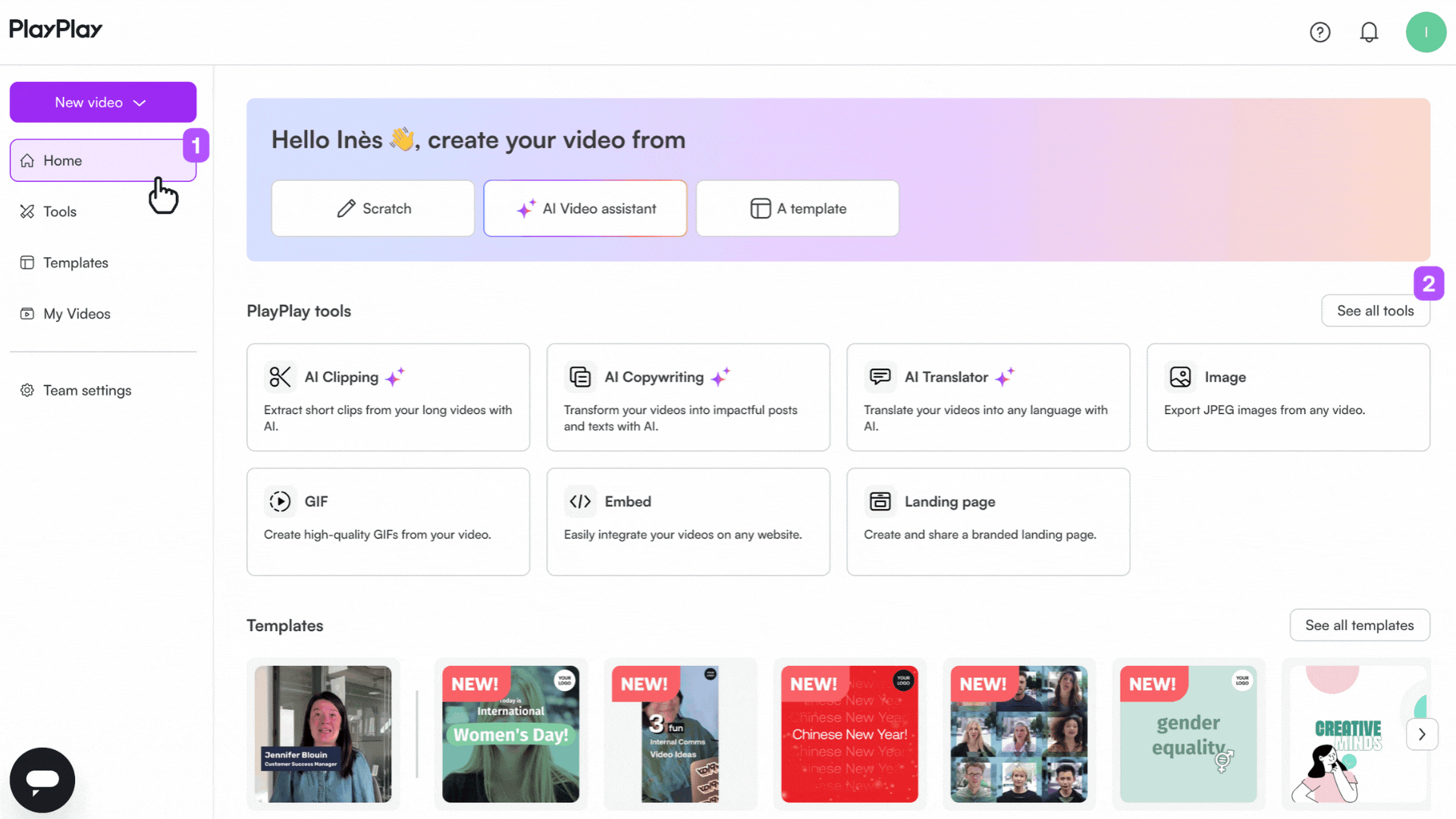
Task: Click the Image tool description text
Action: click(x=1264, y=410)
